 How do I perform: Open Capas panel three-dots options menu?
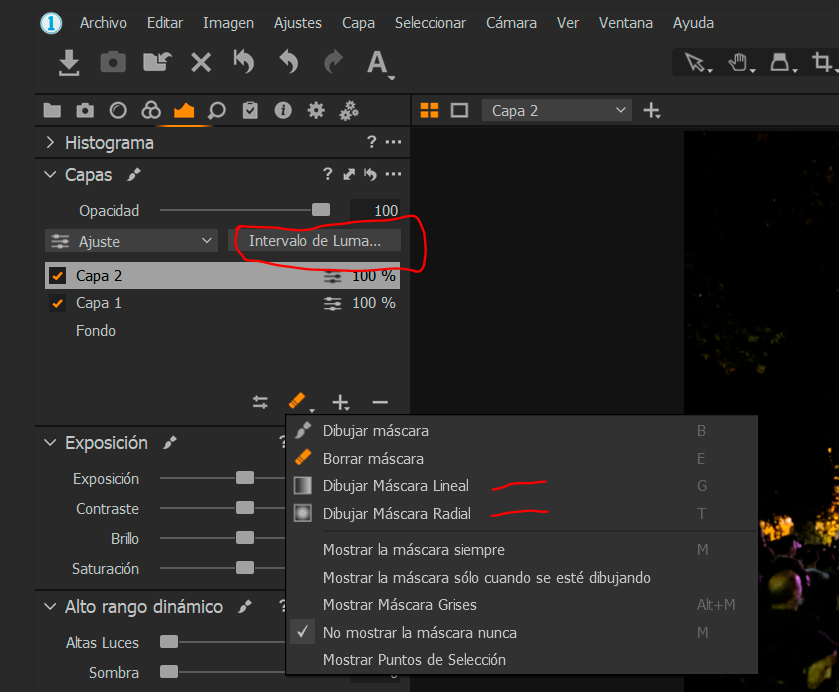pos(393,174)
